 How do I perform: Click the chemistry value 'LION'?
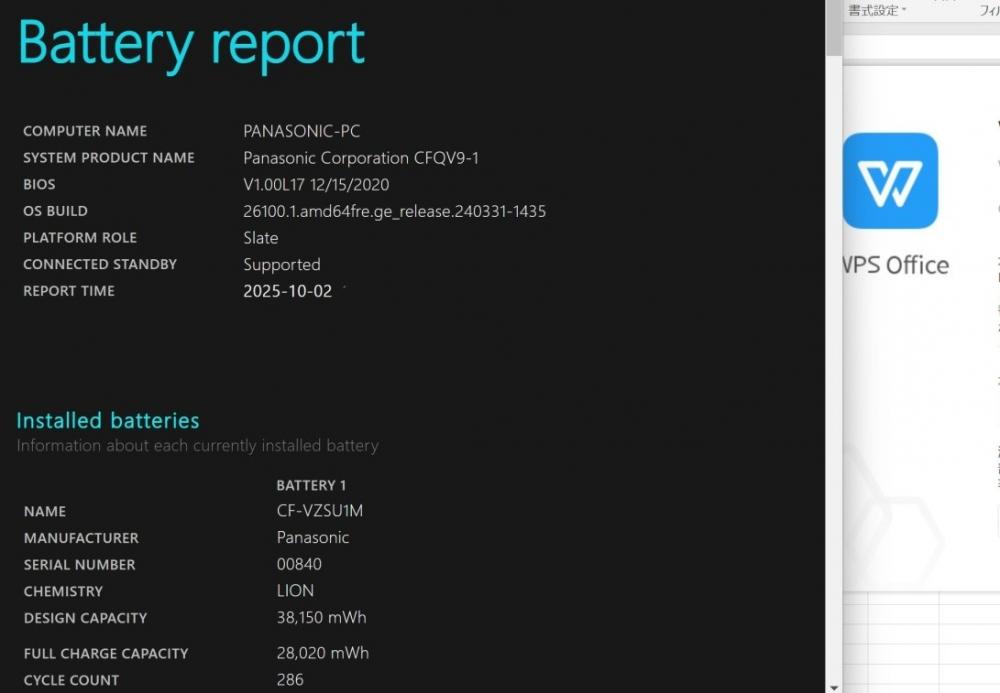pos(295,591)
